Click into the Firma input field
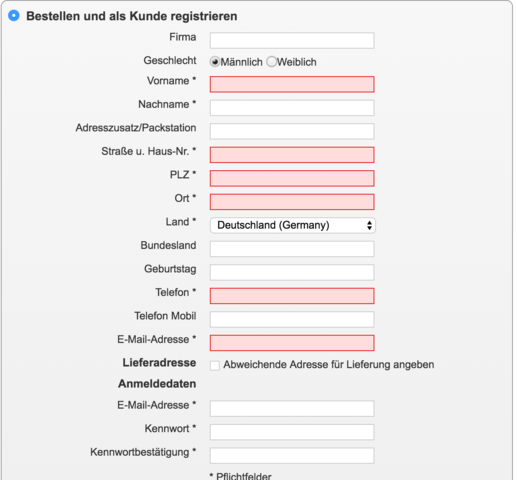 (x=292, y=40)
